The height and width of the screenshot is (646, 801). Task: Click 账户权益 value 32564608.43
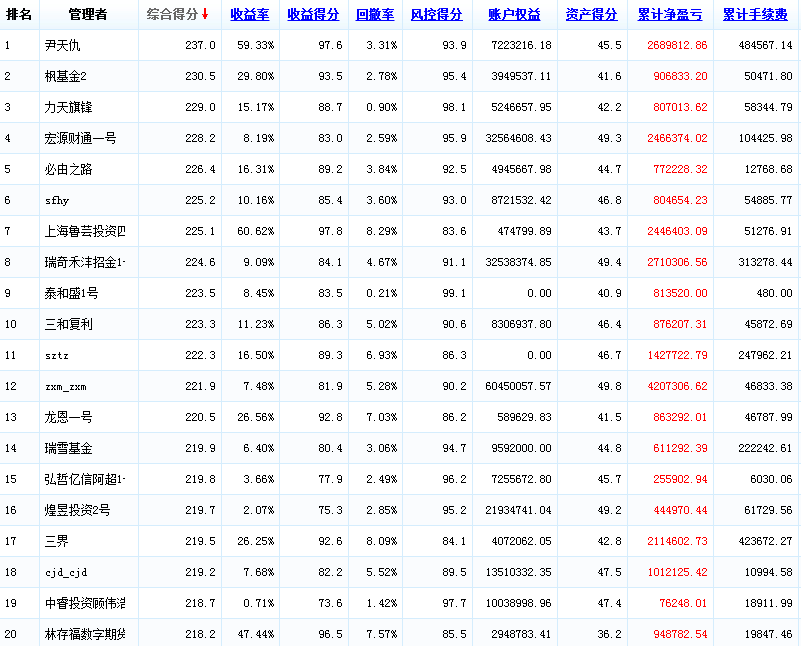click(519, 138)
